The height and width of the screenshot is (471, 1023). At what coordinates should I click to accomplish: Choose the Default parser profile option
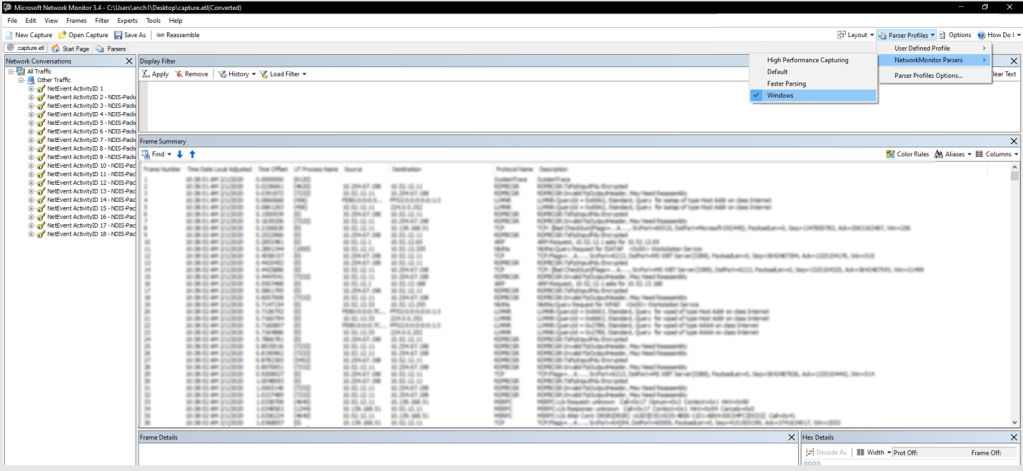tap(777, 72)
